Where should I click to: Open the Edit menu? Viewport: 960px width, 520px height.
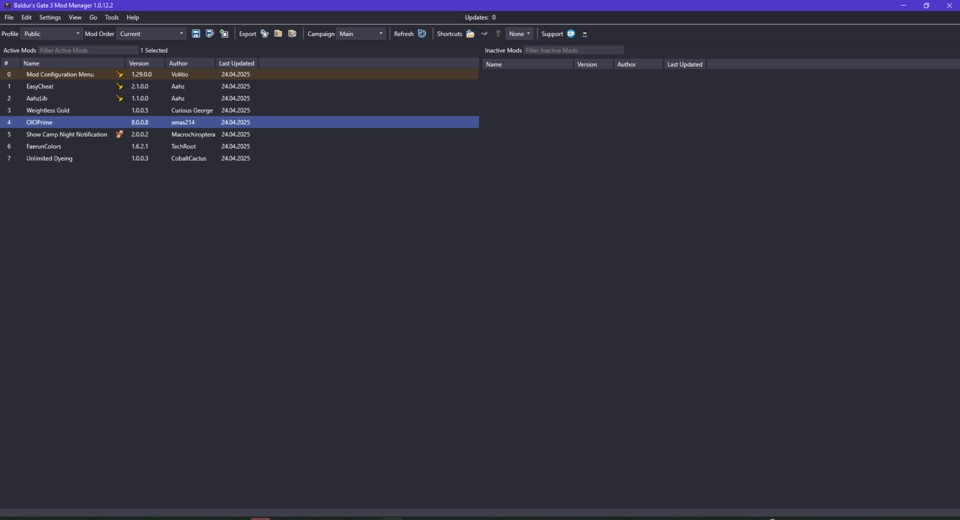pyautogui.click(x=26, y=17)
